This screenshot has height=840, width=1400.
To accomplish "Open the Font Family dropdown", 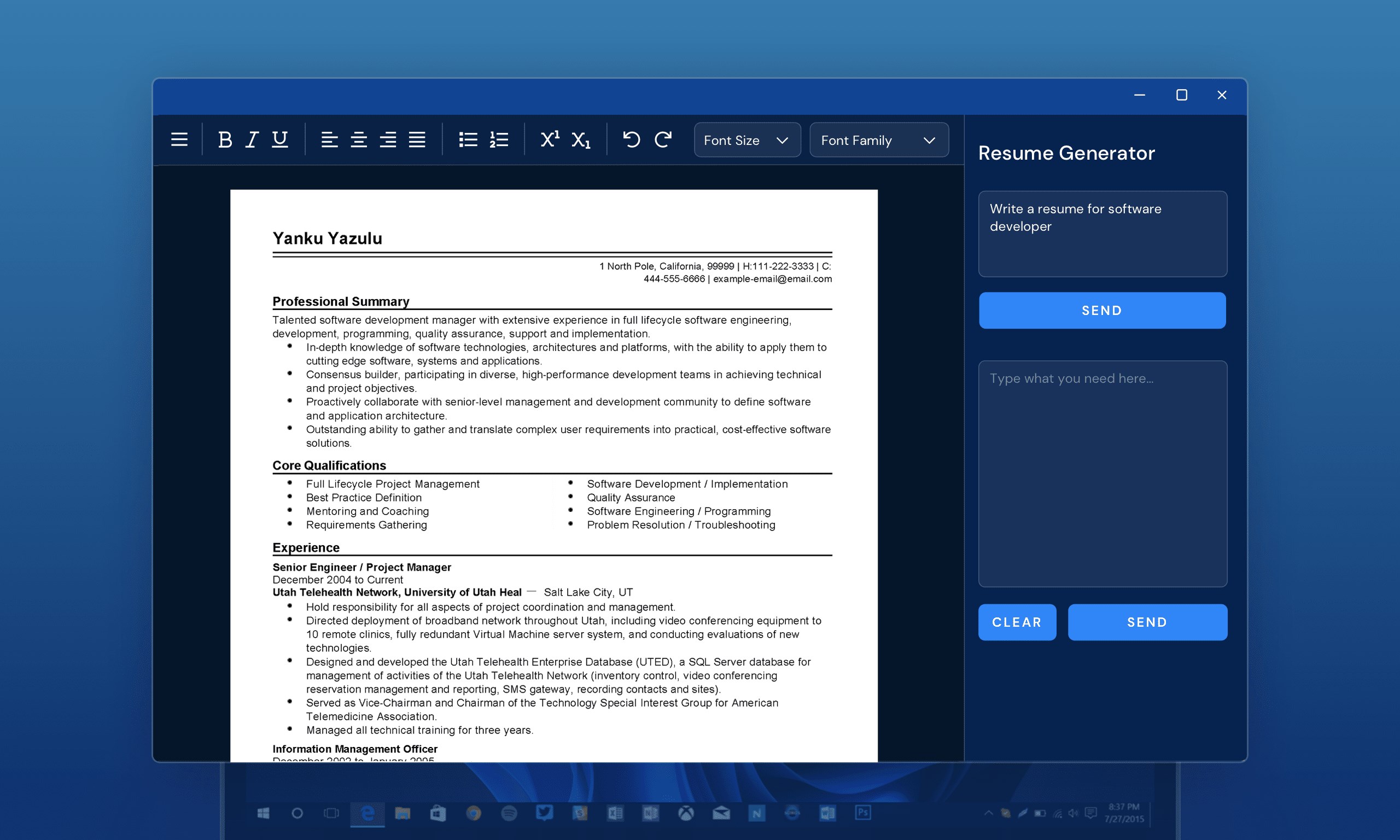I will (x=878, y=140).
